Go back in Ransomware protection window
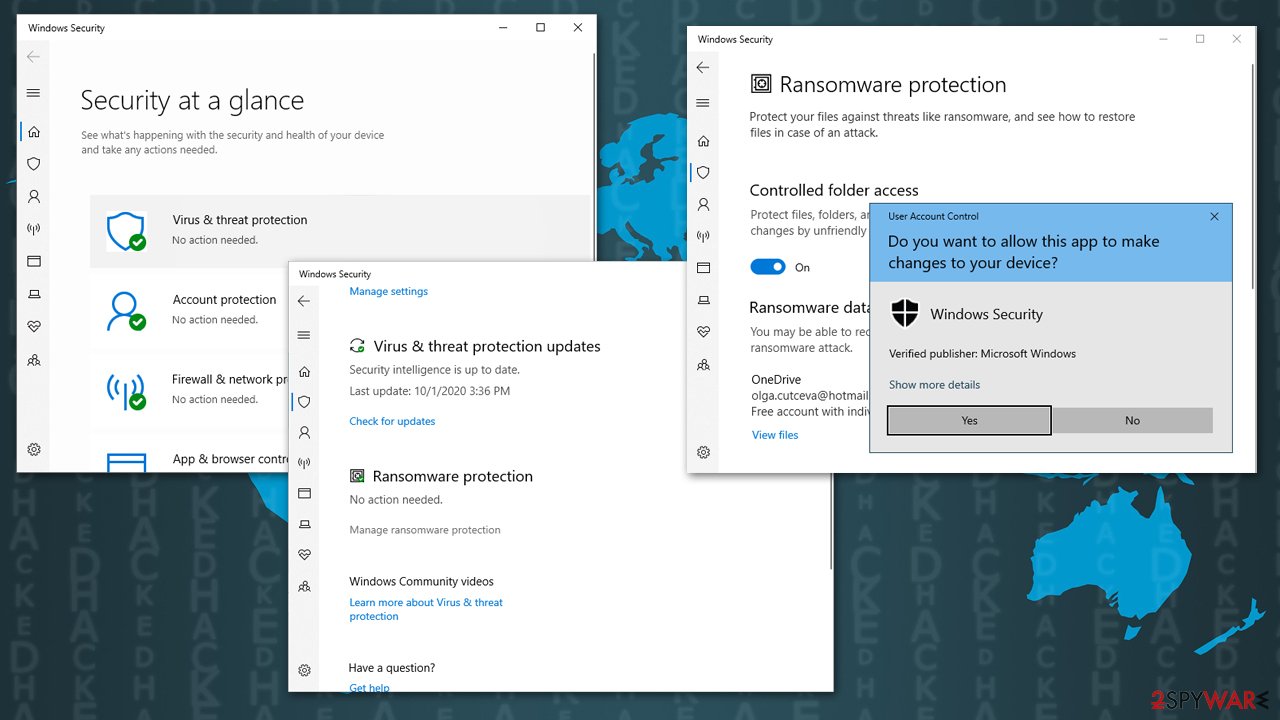 [x=703, y=67]
